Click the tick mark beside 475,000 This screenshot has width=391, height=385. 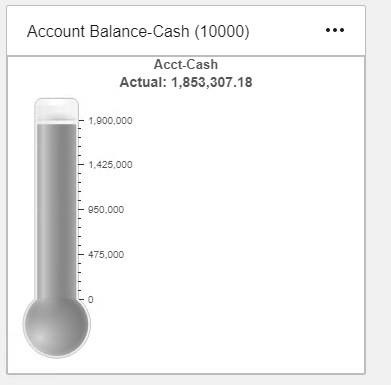tap(81, 254)
